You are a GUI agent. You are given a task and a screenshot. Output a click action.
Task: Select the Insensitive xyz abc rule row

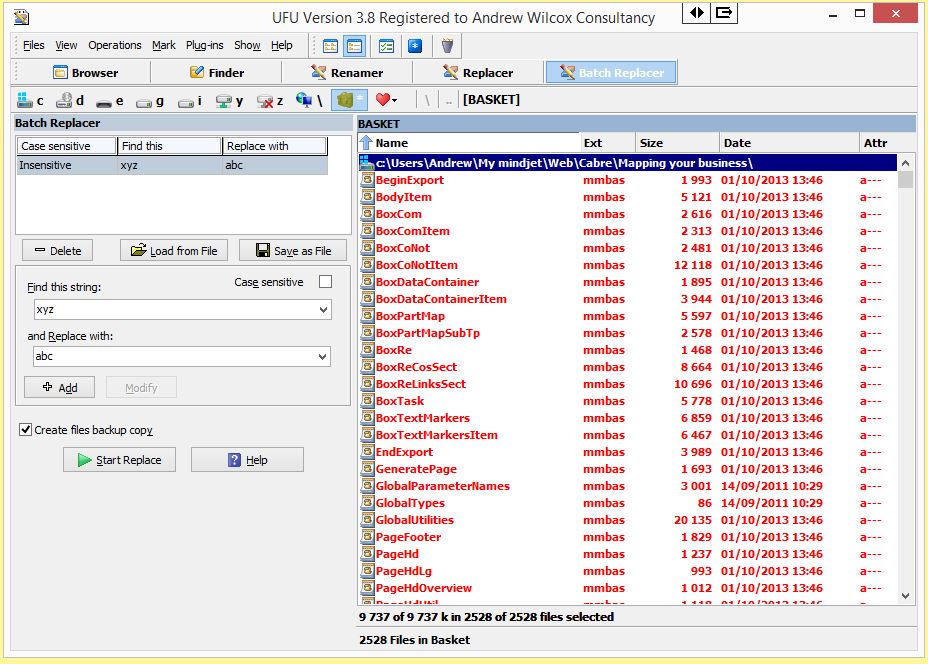(172, 165)
